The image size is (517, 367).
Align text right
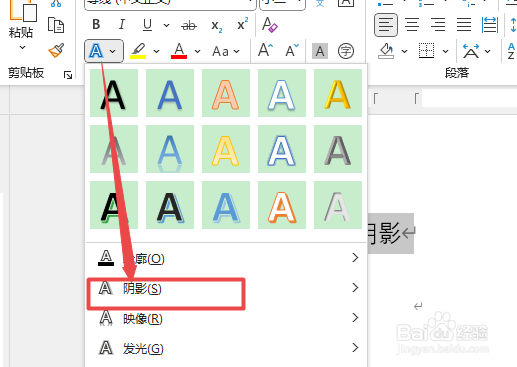[438, 25]
